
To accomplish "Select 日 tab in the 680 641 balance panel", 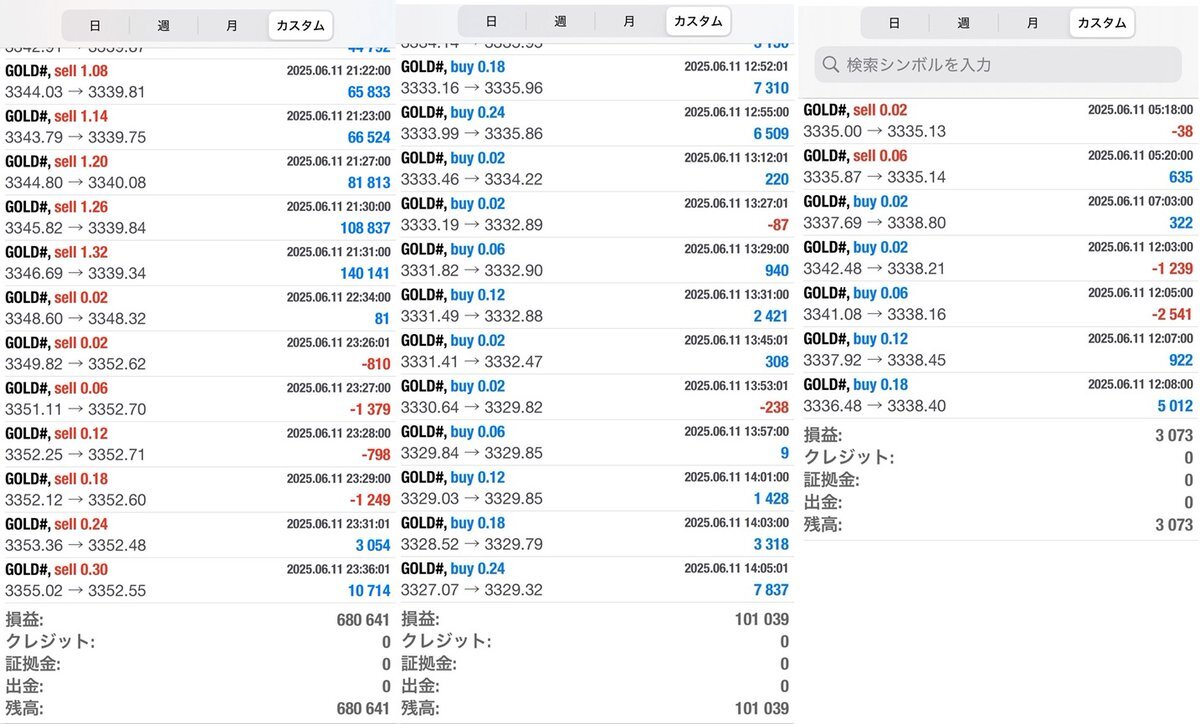I will click(95, 26).
